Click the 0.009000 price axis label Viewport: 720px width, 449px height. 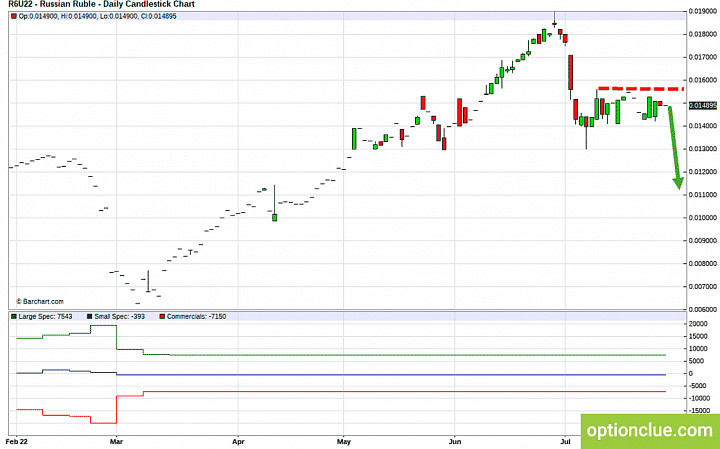tap(703, 241)
